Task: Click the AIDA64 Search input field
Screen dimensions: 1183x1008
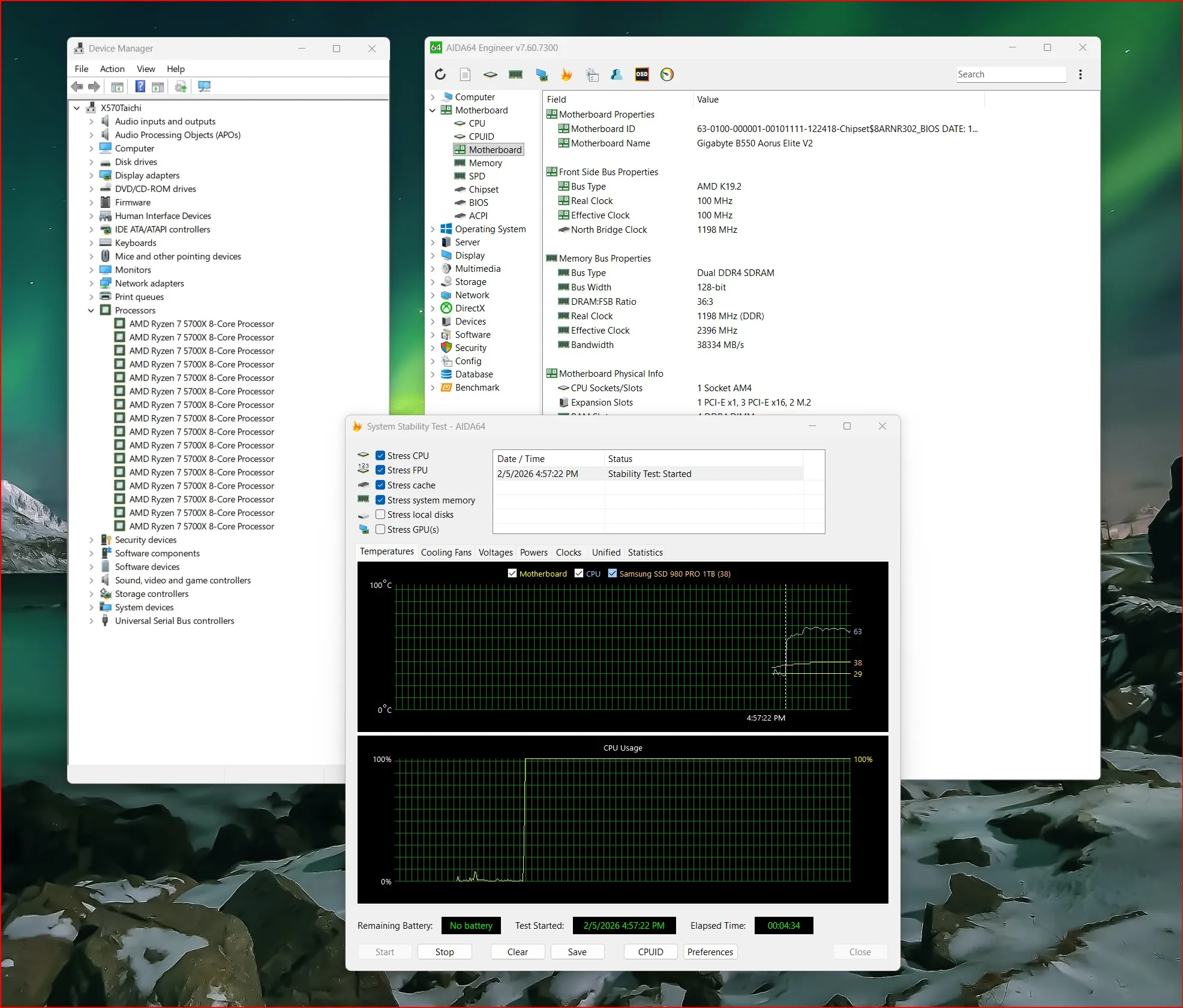Action: pyautogui.click(x=1010, y=74)
